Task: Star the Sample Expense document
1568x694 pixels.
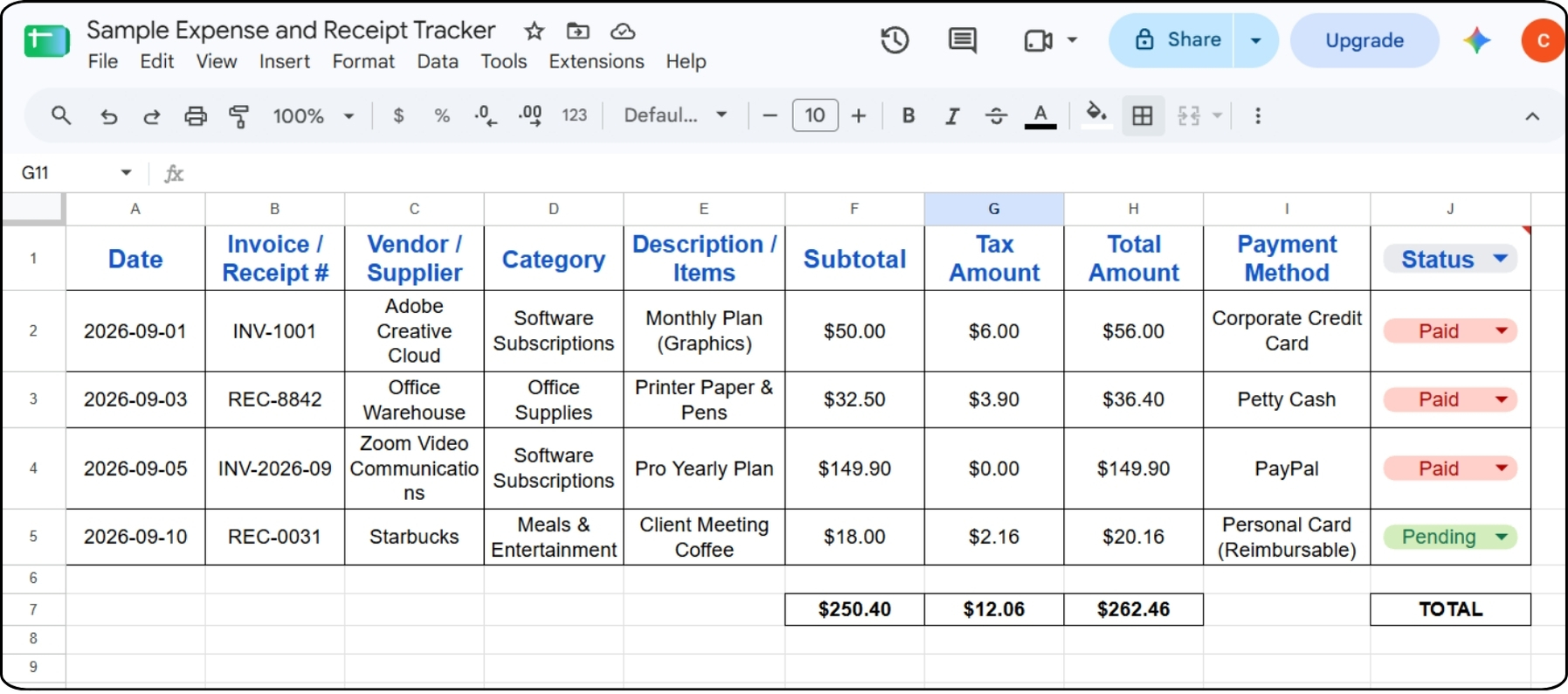Action: pyautogui.click(x=535, y=31)
